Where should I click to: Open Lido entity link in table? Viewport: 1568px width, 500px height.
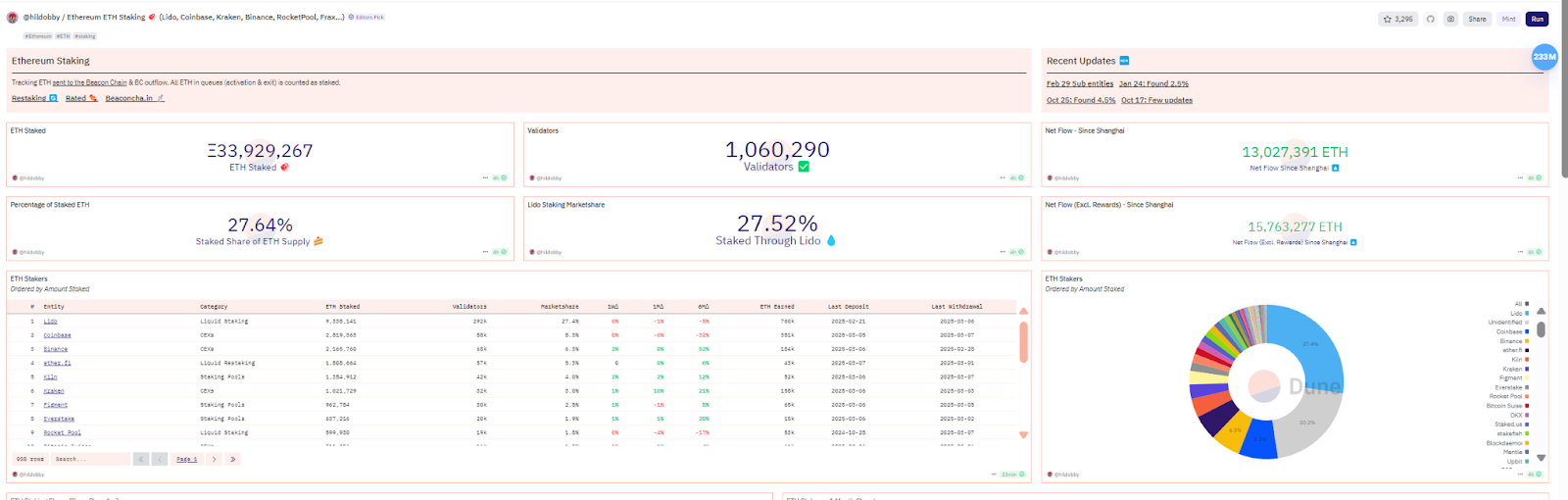[x=50, y=322]
